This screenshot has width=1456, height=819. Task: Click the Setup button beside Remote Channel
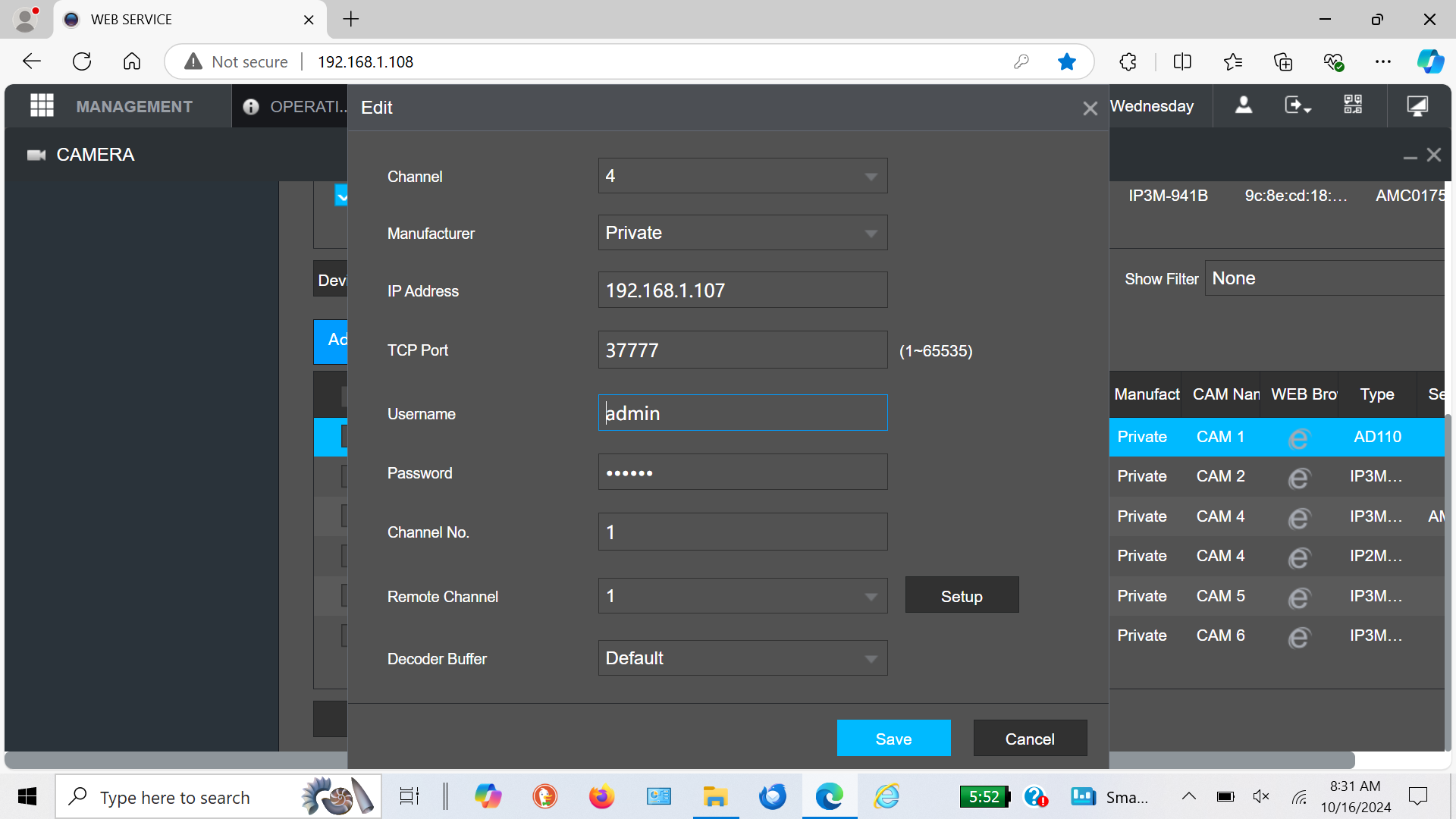coord(962,595)
